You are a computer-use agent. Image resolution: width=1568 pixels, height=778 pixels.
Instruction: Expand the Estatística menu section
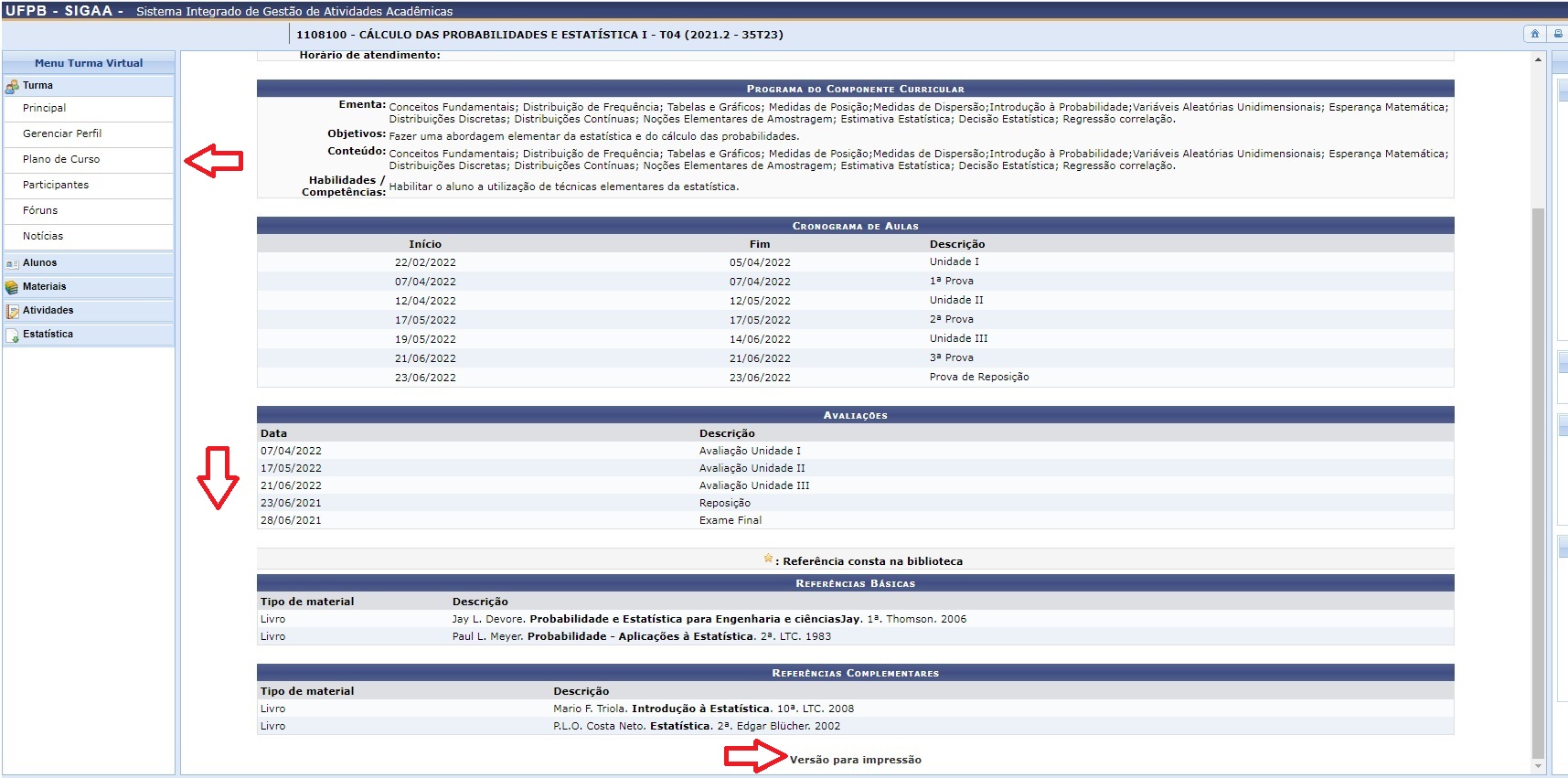(48, 335)
